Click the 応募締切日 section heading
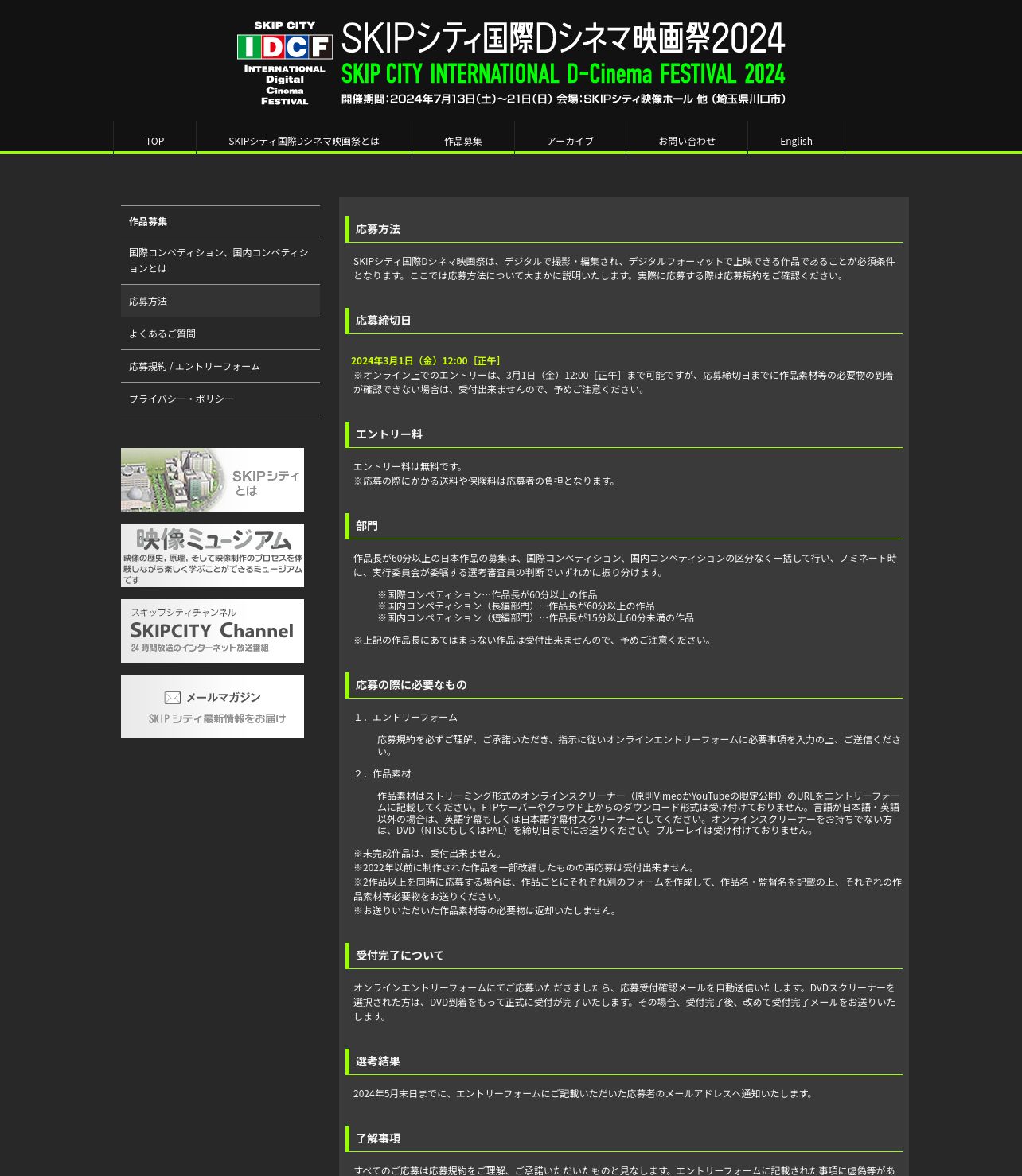 pyautogui.click(x=384, y=321)
